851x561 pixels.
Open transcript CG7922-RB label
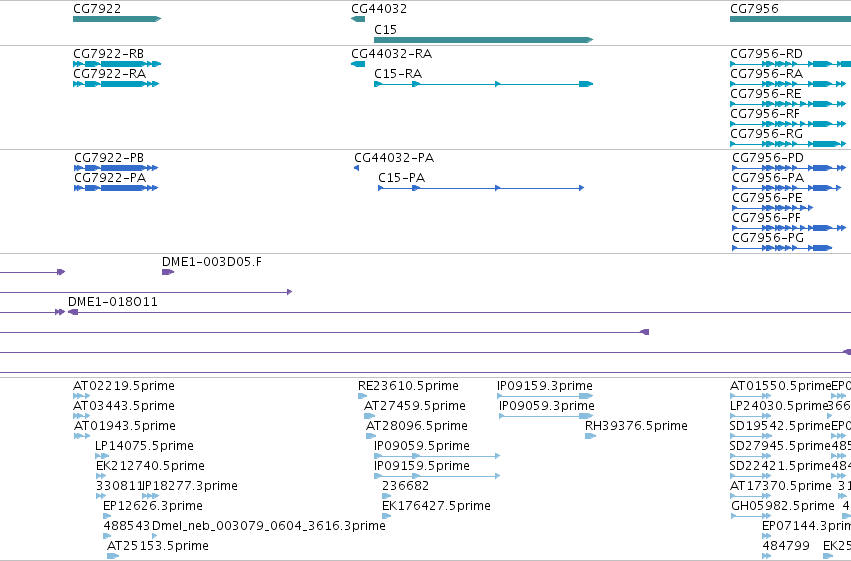pyautogui.click(x=109, y=54)
